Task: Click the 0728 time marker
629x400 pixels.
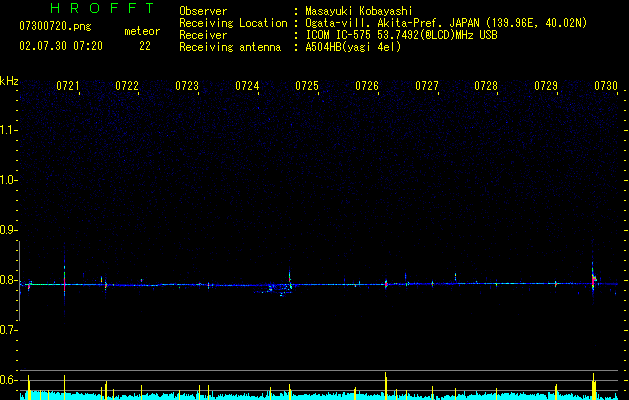Action: pos(486,86)
